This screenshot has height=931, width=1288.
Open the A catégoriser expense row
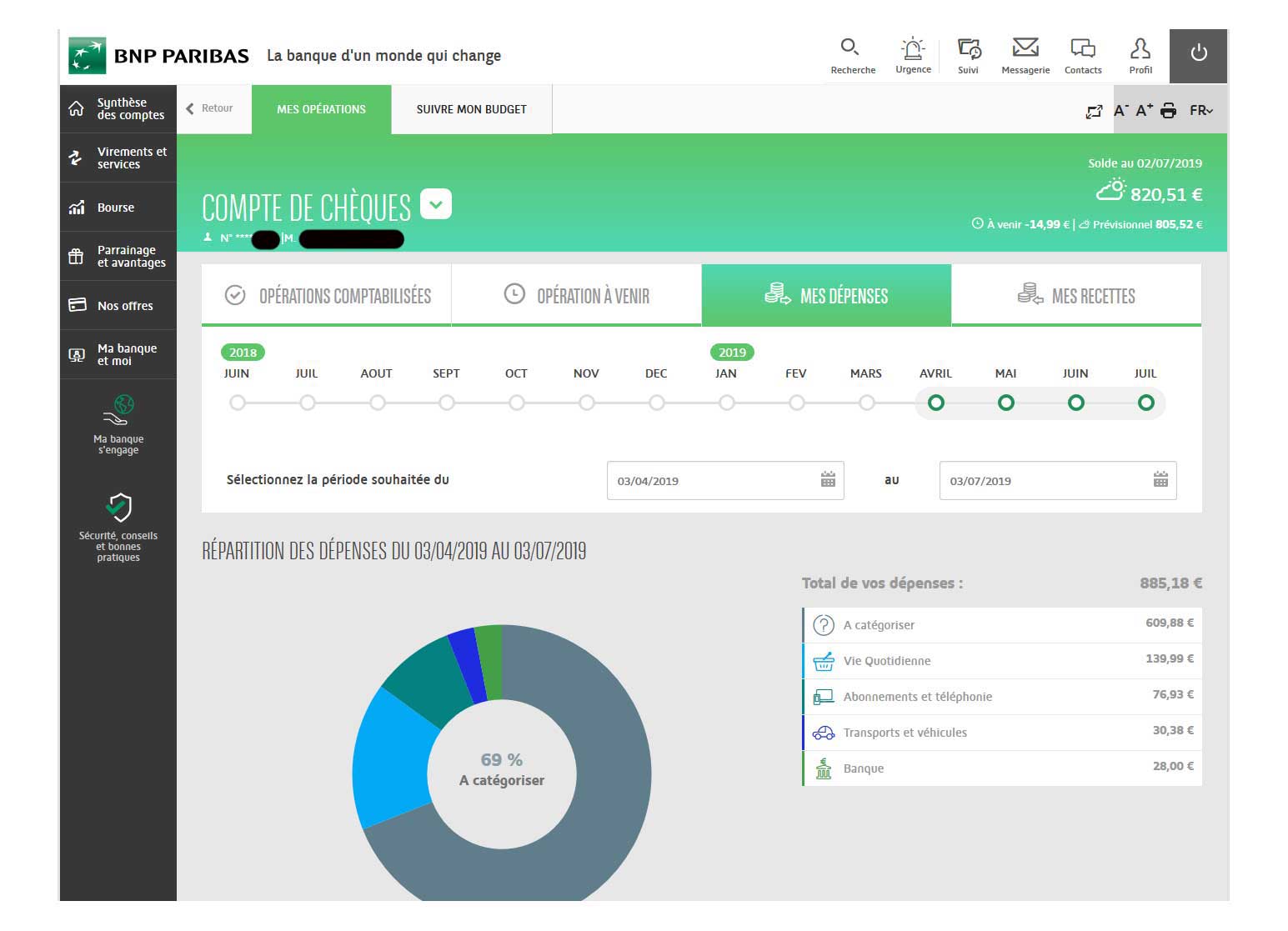pyautogui.click(x=1002, y=624)
